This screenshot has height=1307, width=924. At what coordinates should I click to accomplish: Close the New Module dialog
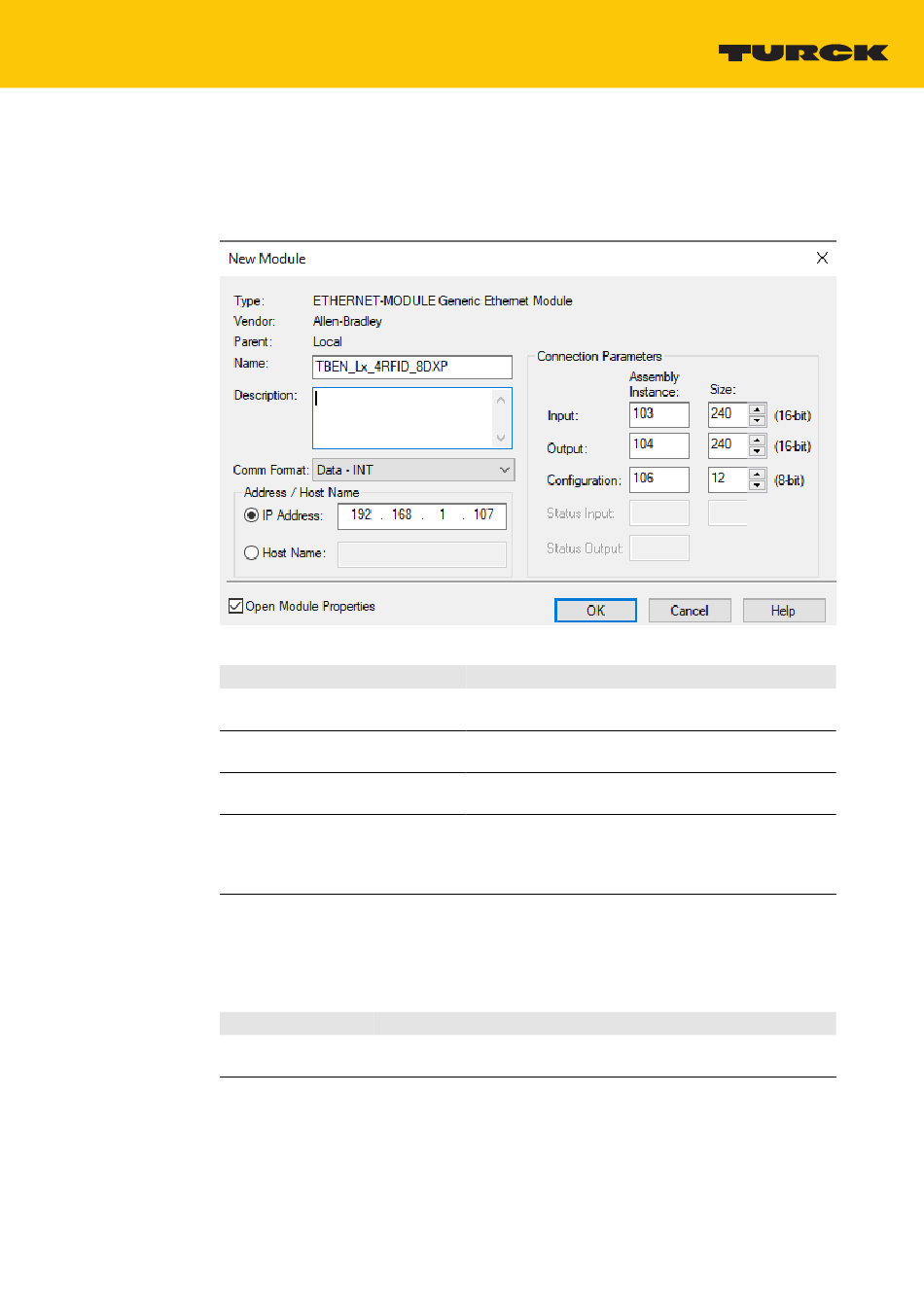pyautogui.click(x=822, y=258)
